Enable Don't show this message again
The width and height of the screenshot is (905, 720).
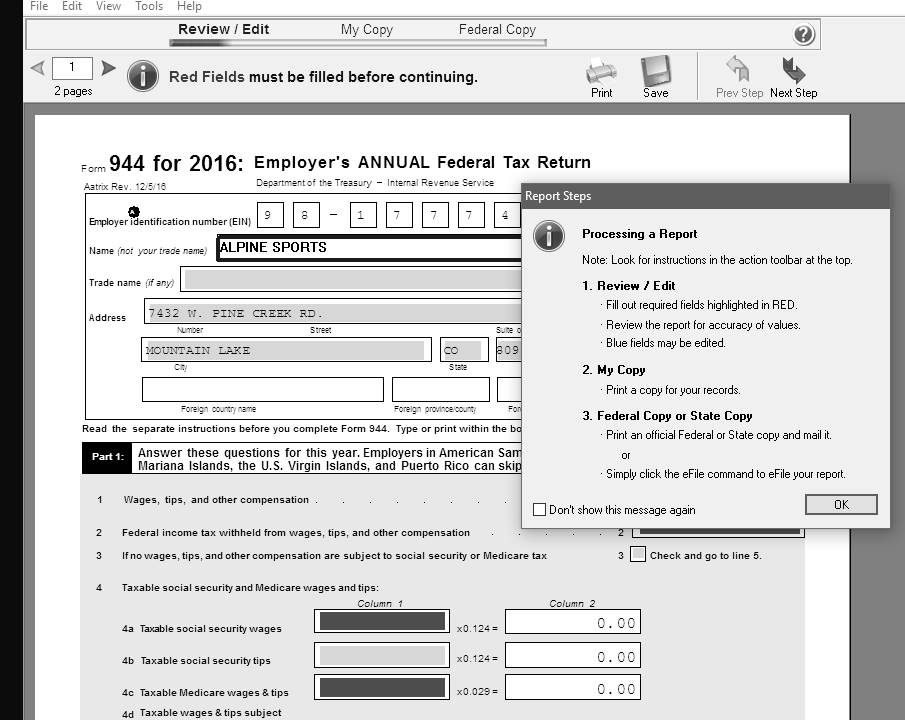point(540,510)
